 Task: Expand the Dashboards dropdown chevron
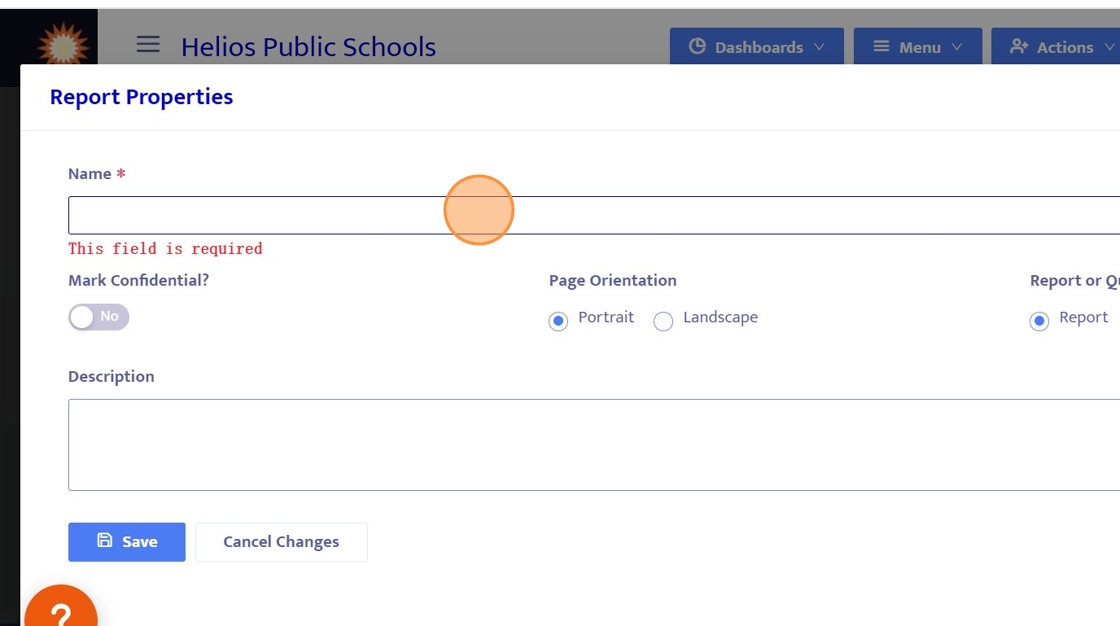click(820, 47)
